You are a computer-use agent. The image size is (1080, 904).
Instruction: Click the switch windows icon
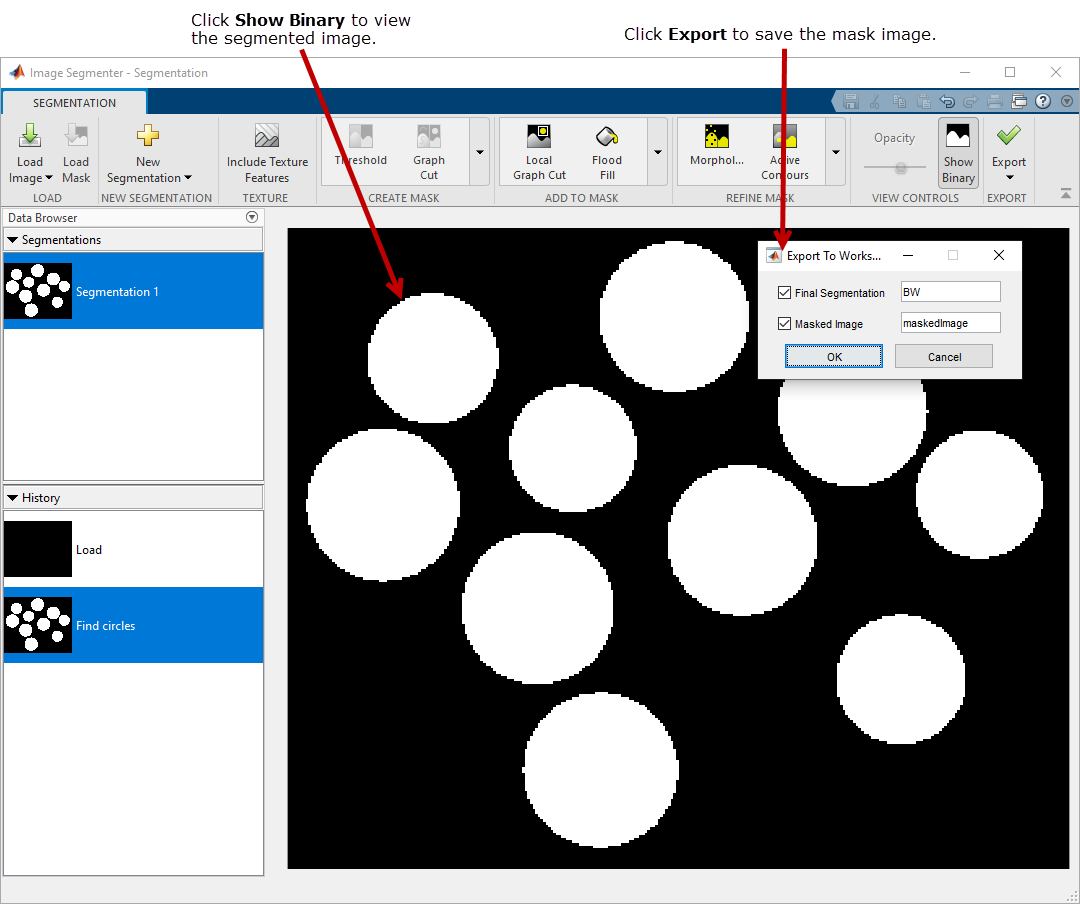(1019, 101)
